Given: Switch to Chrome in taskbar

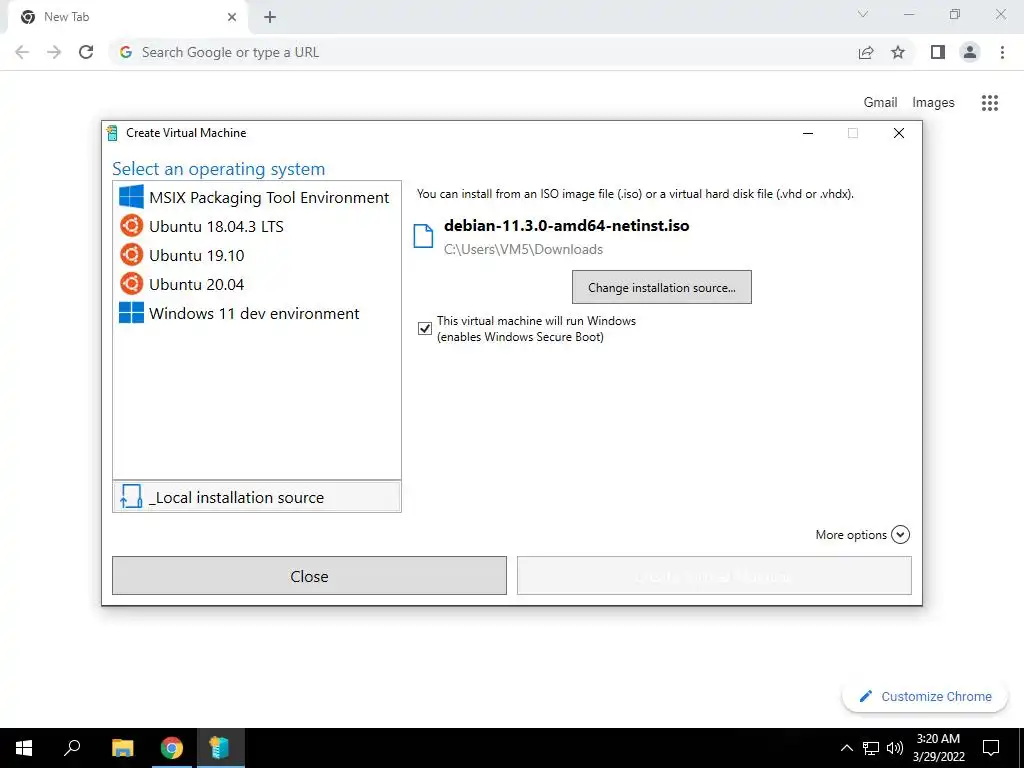Looking at the screenshot, I should (172, 748).
